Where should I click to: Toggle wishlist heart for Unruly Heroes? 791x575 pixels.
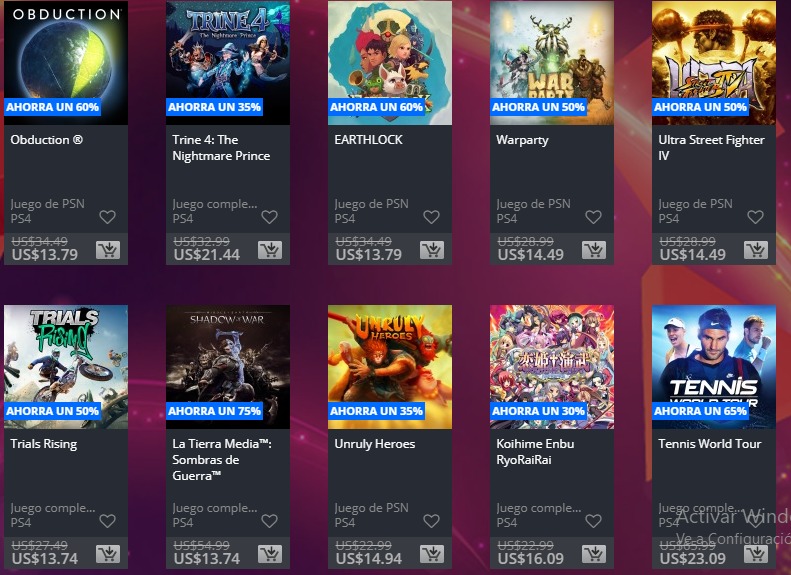(x=431, y=521)
